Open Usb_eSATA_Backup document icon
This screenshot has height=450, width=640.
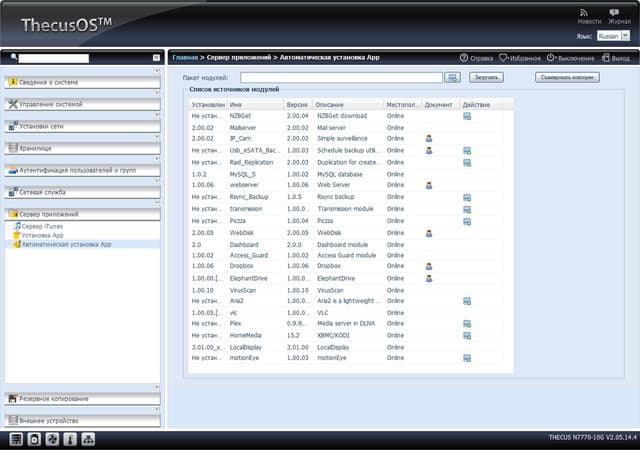pos(429,150)
